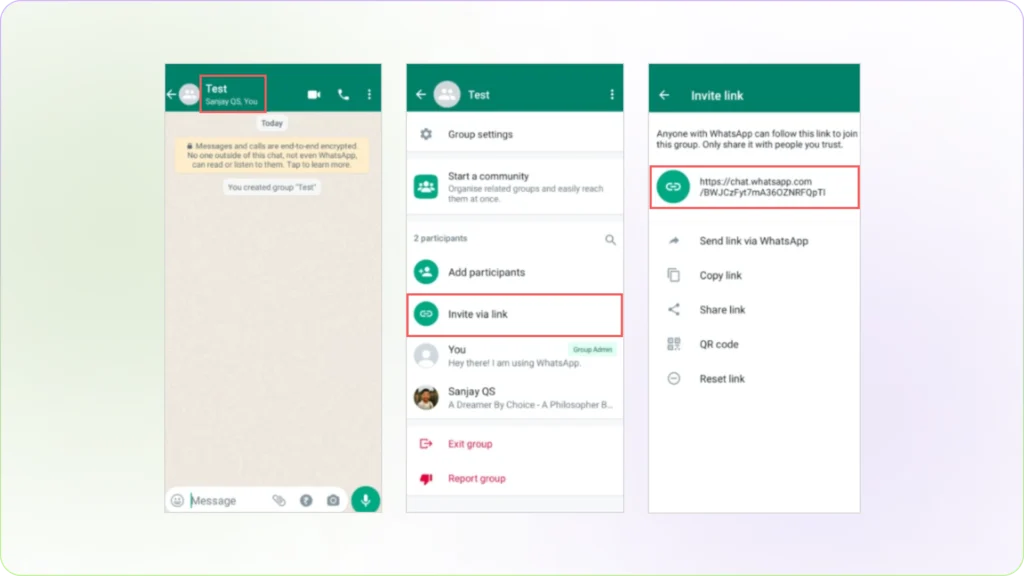Click the Exit group door icon
1024x576 pixels.
coord(426,444)
